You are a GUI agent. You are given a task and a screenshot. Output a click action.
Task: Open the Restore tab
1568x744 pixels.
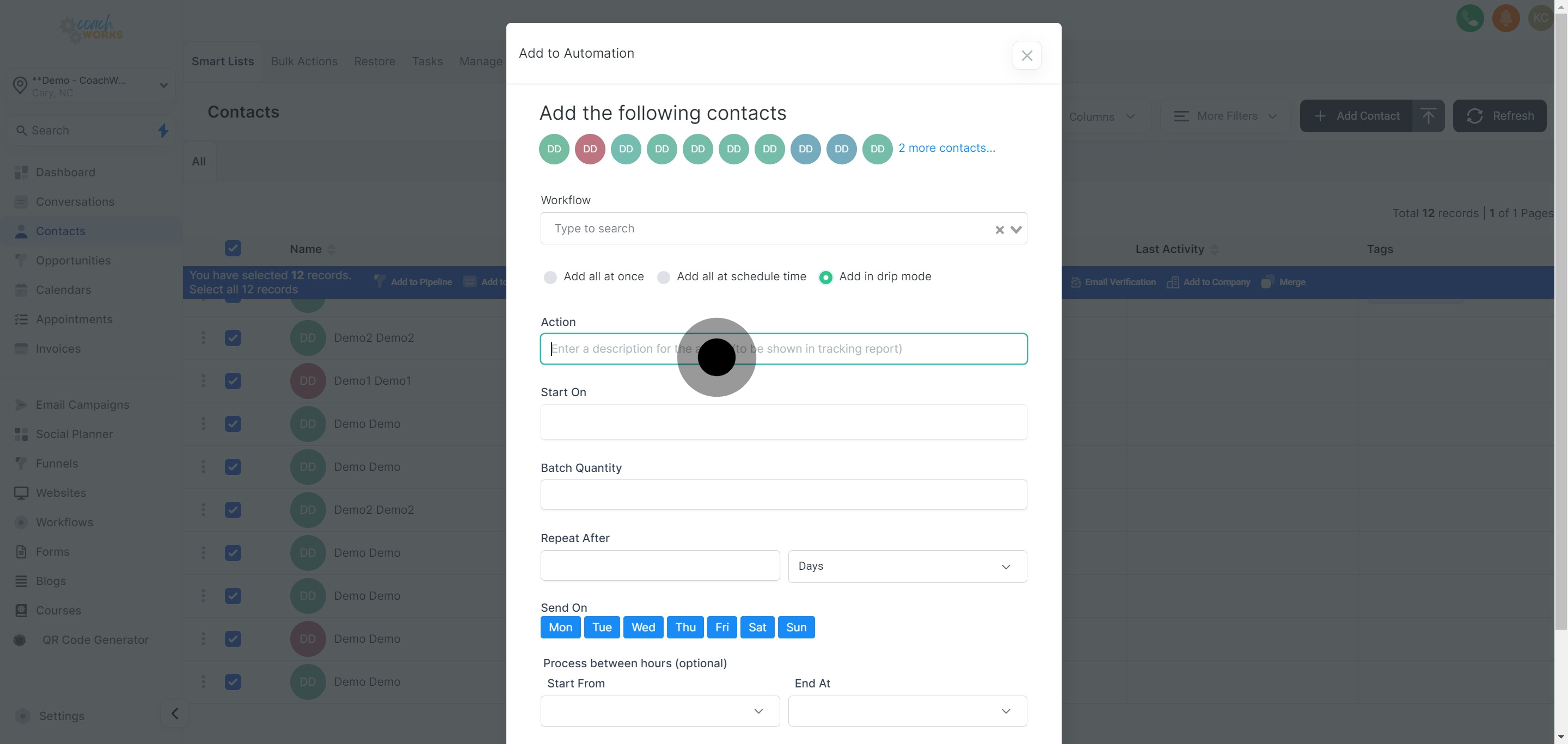click(x=375, y=62)
